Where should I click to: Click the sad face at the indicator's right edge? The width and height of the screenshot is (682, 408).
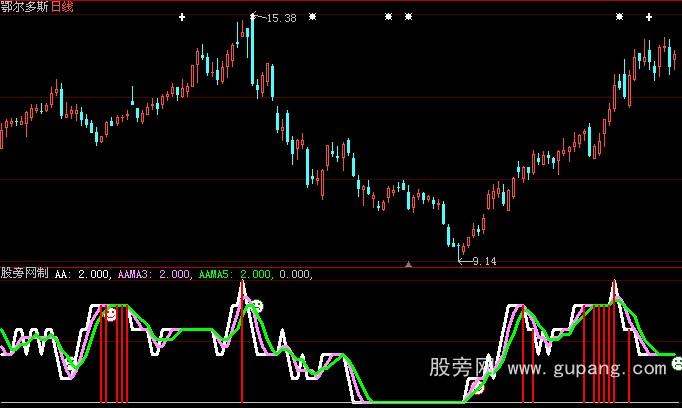[x=677, y=363]
